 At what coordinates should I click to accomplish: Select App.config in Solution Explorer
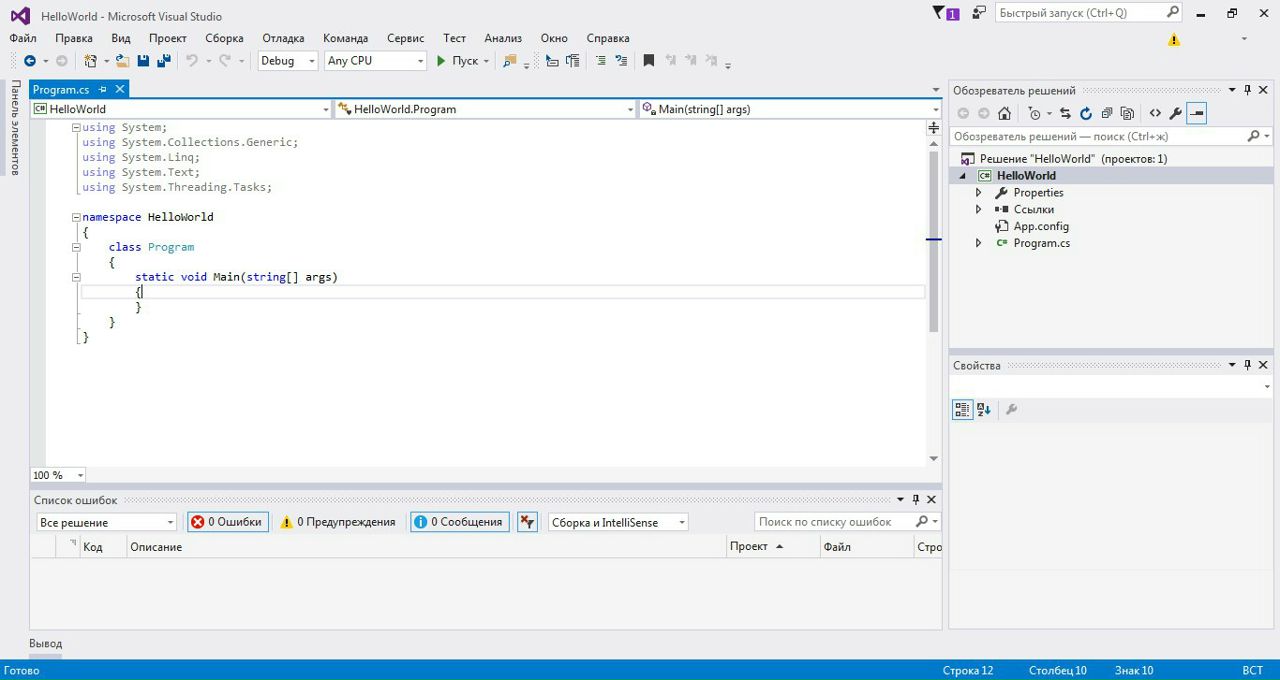point(1040,226)
